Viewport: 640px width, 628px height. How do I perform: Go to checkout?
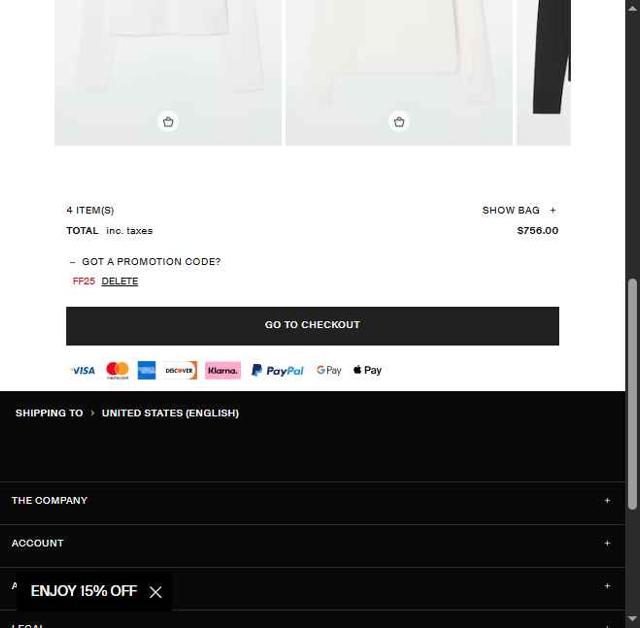coord(312,326)
